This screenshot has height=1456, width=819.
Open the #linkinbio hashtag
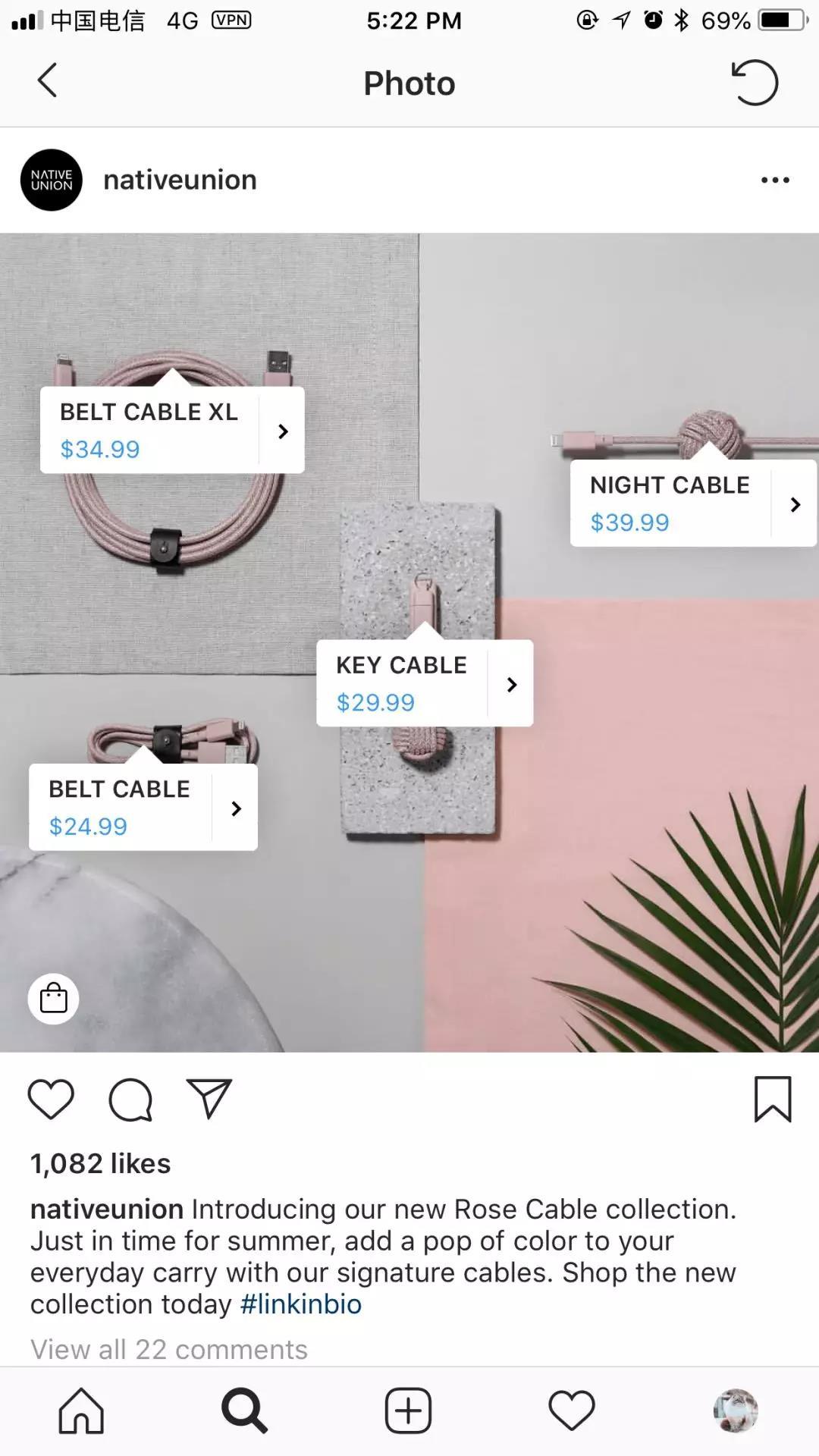(301, 1304)
